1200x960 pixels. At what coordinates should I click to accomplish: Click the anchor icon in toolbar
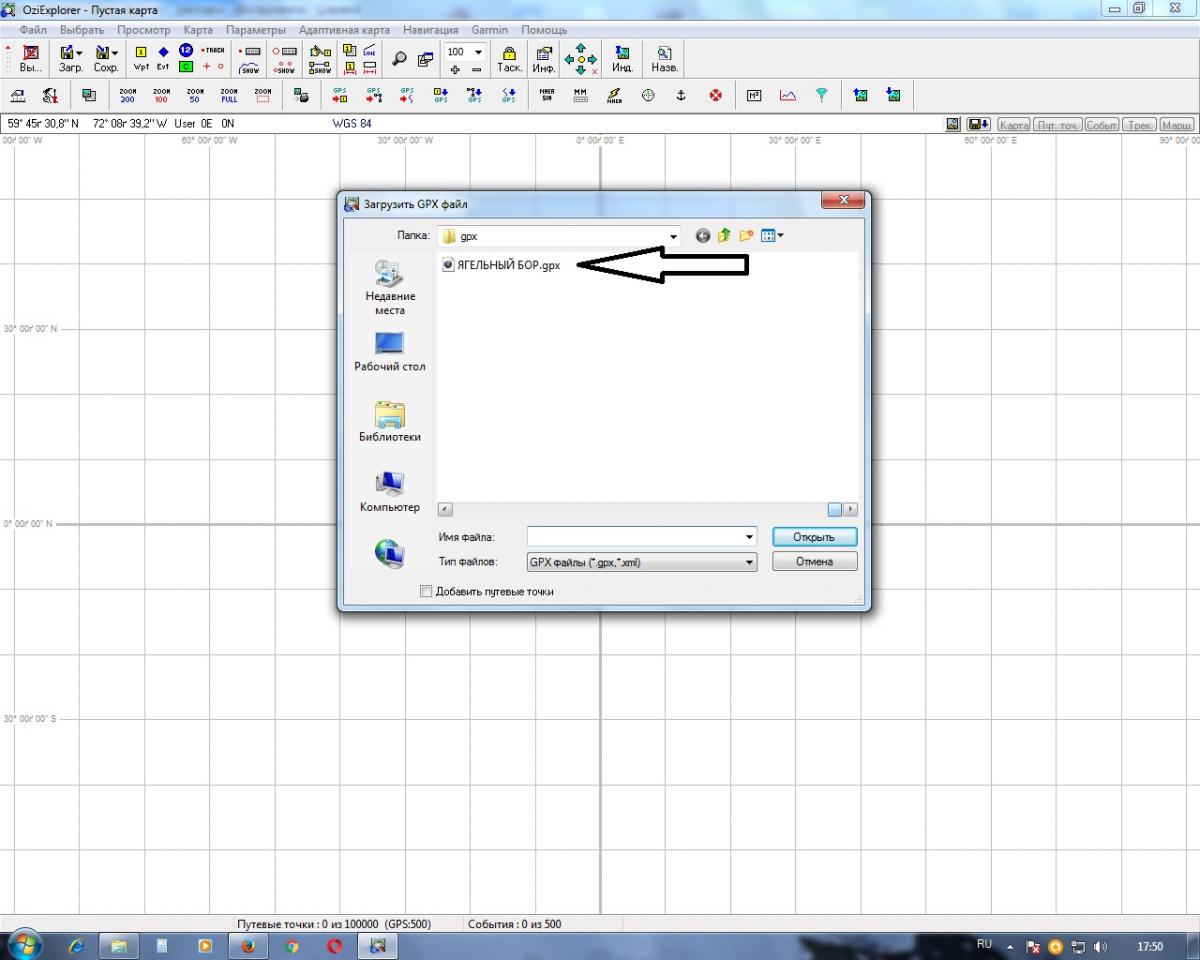coord(681,95)
